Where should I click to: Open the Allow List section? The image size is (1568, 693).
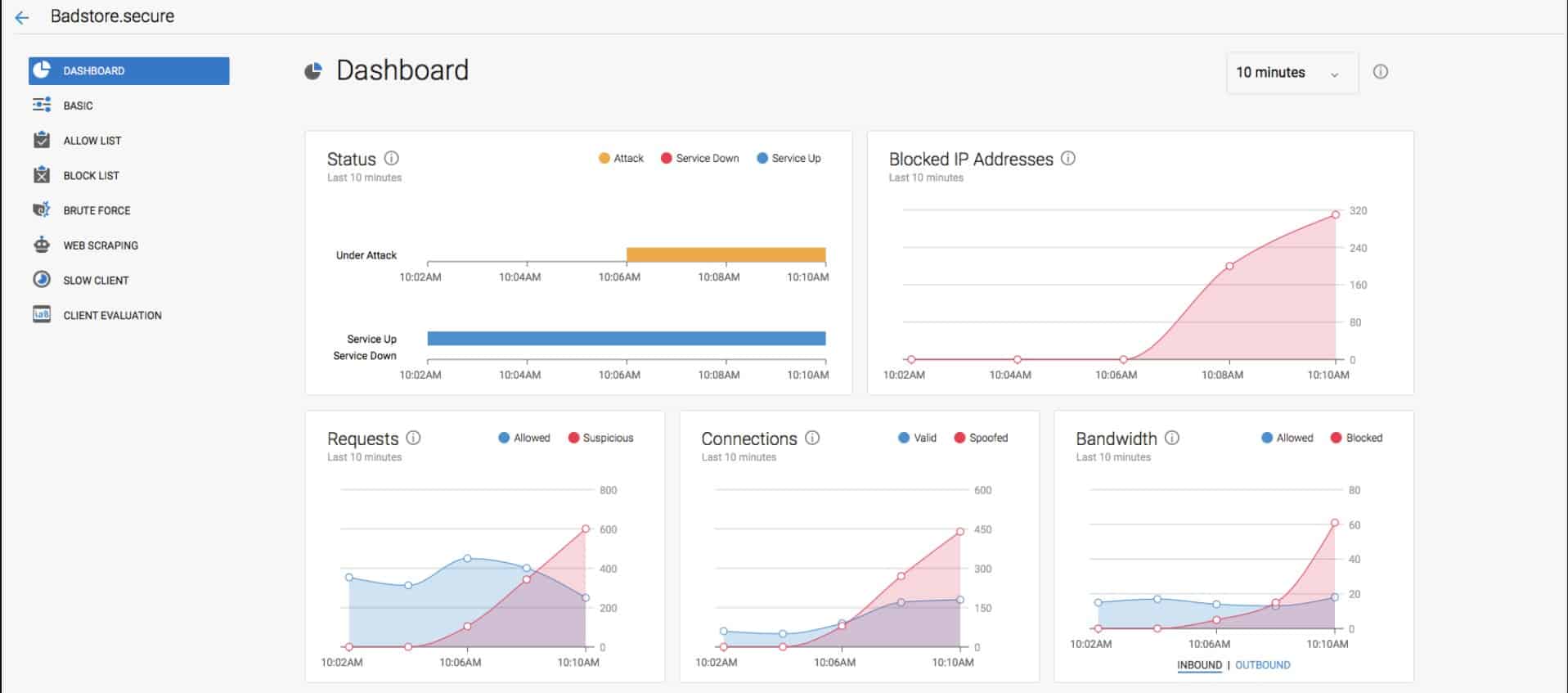(x=92, y=141)
